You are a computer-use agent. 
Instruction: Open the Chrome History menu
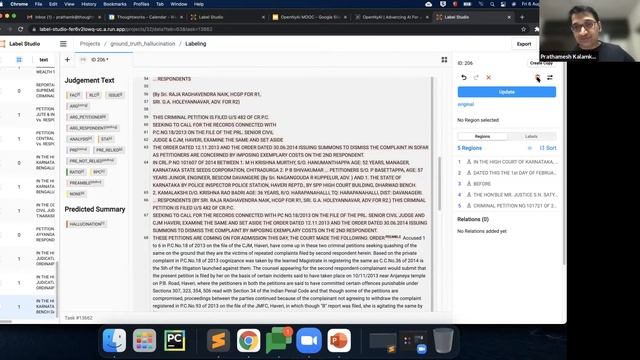point(89,4)
